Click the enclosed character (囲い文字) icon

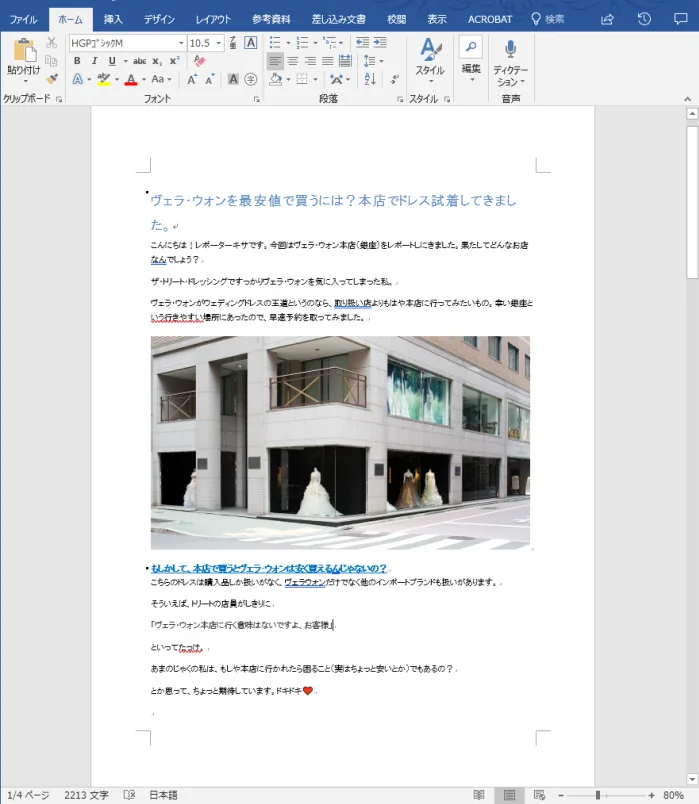(x=251, y=79)
